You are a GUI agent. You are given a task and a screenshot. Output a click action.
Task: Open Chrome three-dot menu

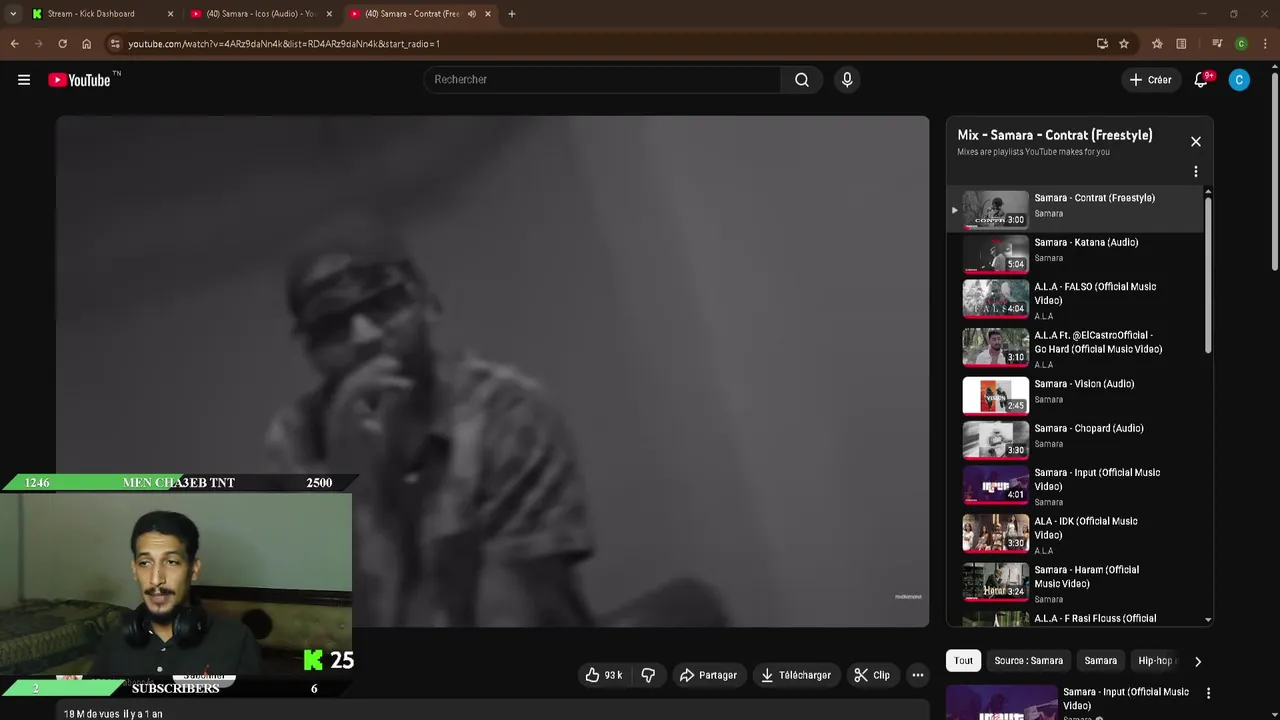1266,44
